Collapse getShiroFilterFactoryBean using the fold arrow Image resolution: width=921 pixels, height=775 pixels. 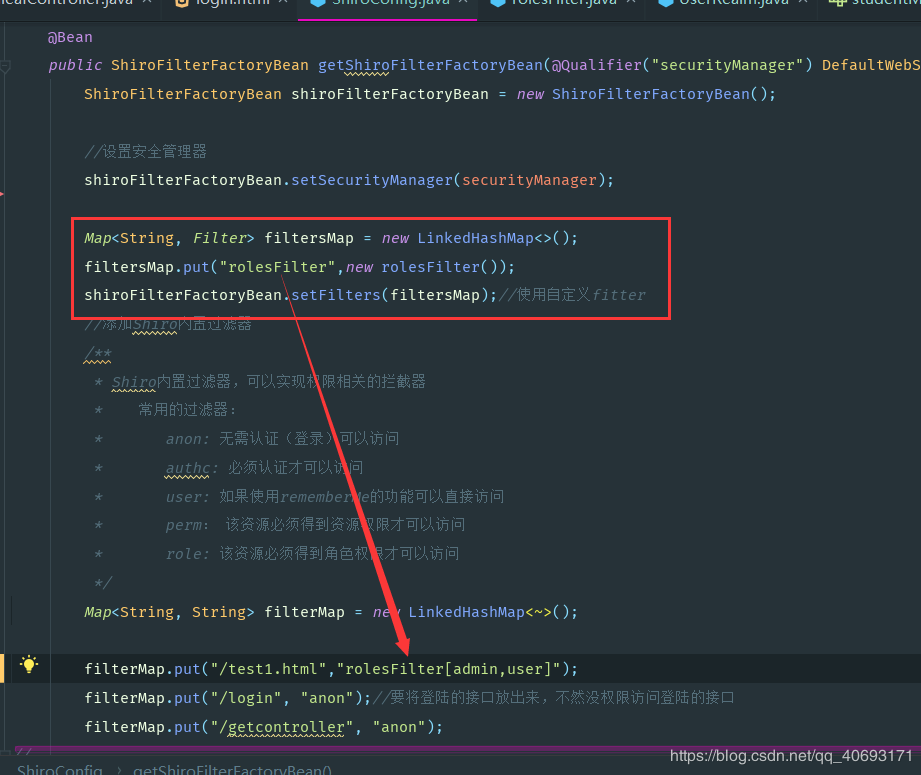(x=7, y=64)
